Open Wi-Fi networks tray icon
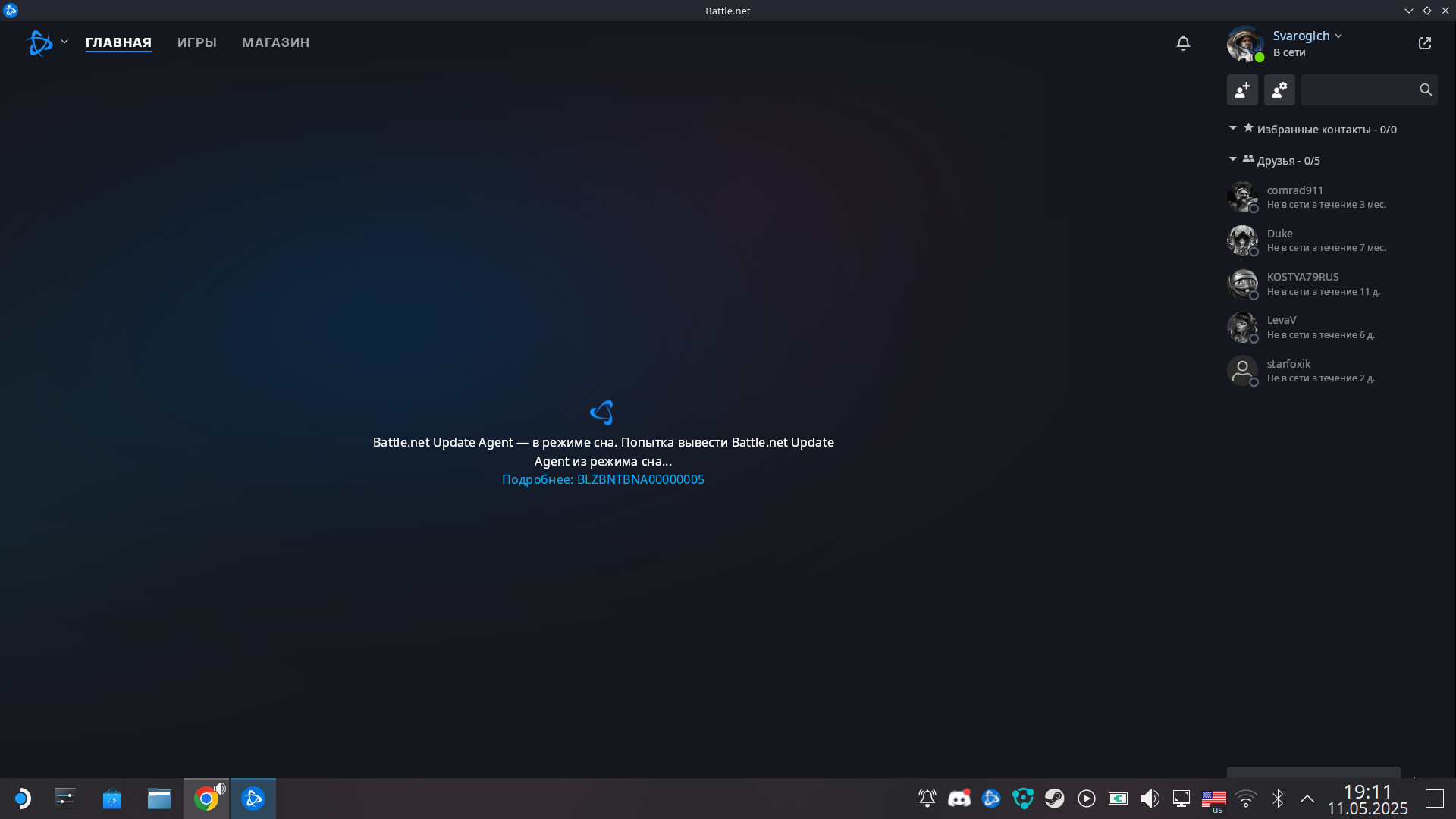Viewport: 1456px width, 819px height. [1246, 799]
